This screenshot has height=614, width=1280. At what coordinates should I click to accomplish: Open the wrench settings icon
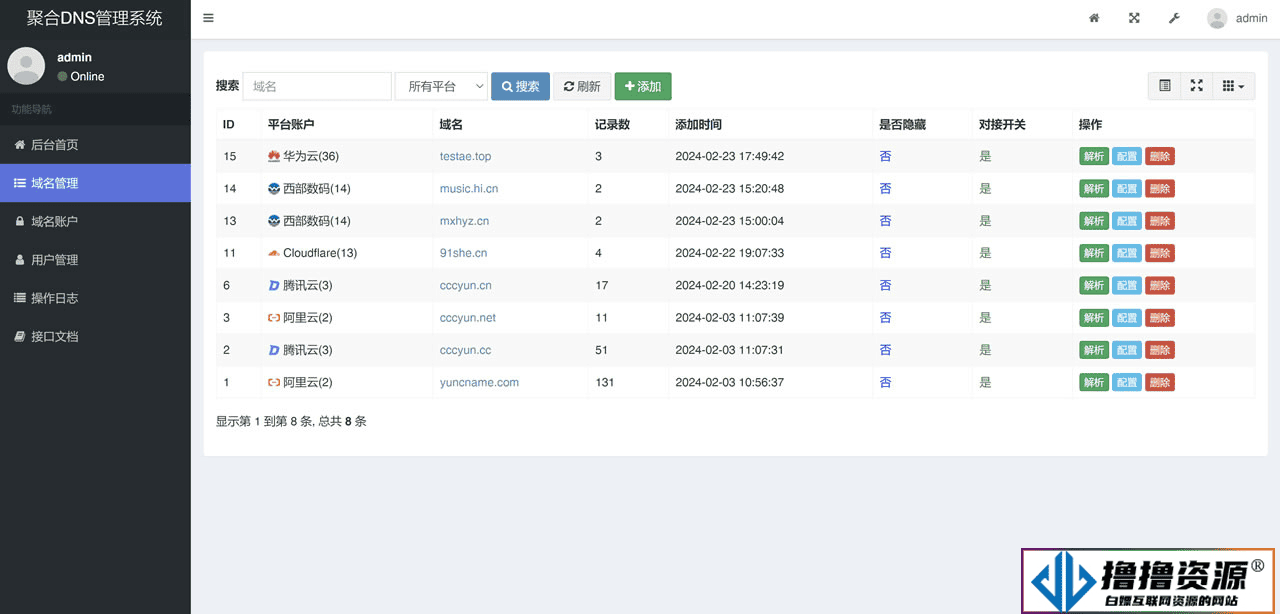point(1174,18)
